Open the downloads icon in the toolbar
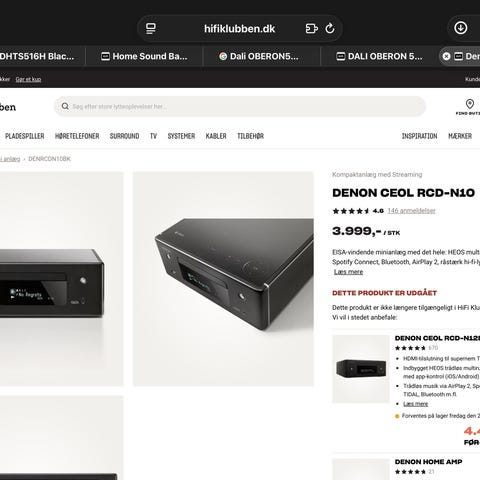The height and width of the screenshot is (480, 480). tap(461, 28)
